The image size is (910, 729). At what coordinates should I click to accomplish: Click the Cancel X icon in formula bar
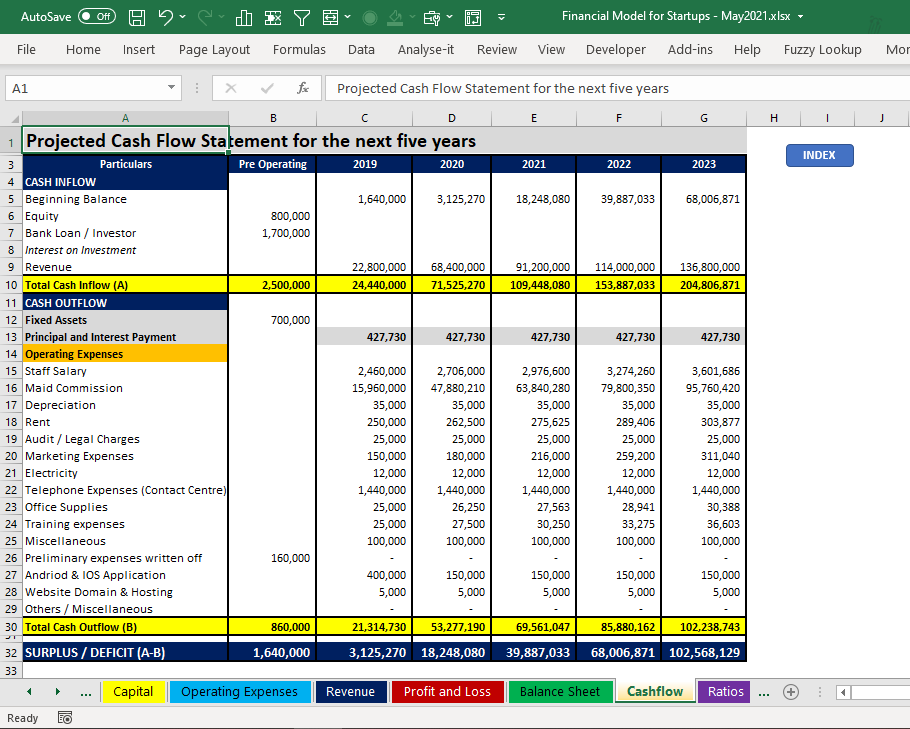point(230,88)
